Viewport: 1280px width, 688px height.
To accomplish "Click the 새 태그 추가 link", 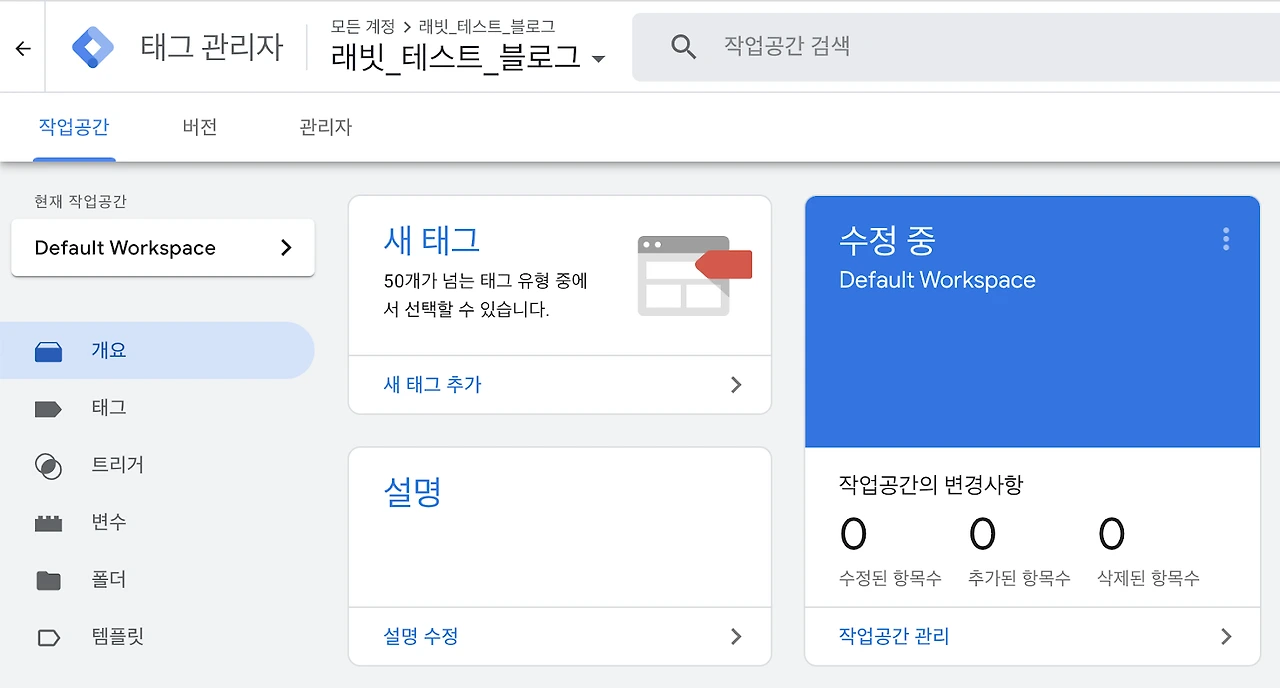I will [x=433, y=384].
